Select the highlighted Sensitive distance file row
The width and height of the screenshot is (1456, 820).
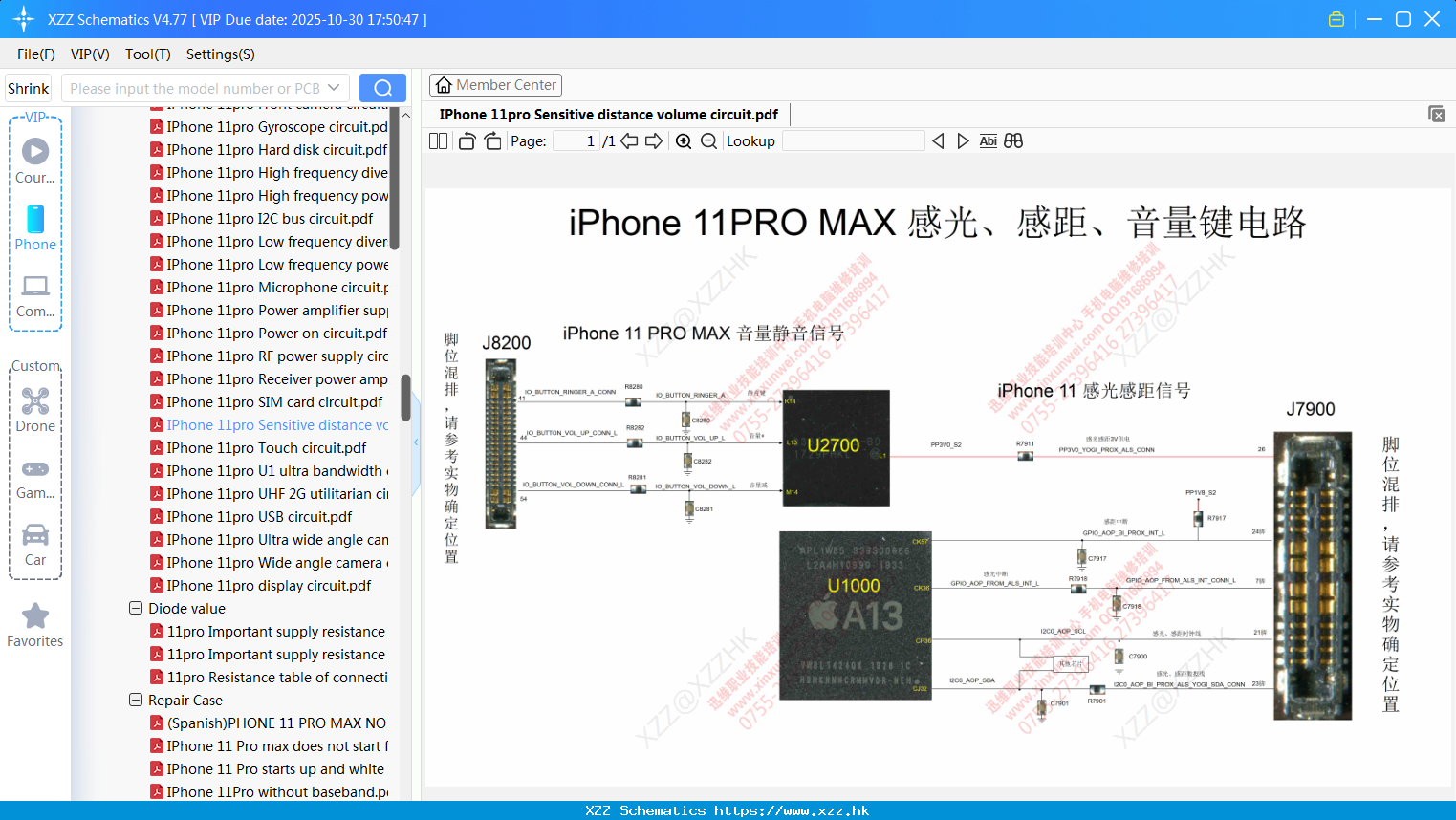point(270,424)
